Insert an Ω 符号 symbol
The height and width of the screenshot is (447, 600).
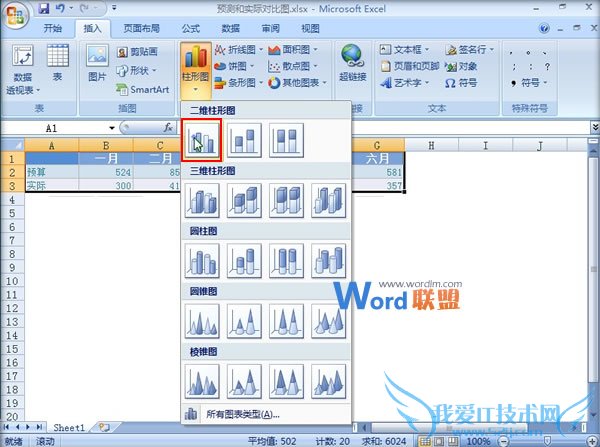pyautogui.click(x=461, y=83)
